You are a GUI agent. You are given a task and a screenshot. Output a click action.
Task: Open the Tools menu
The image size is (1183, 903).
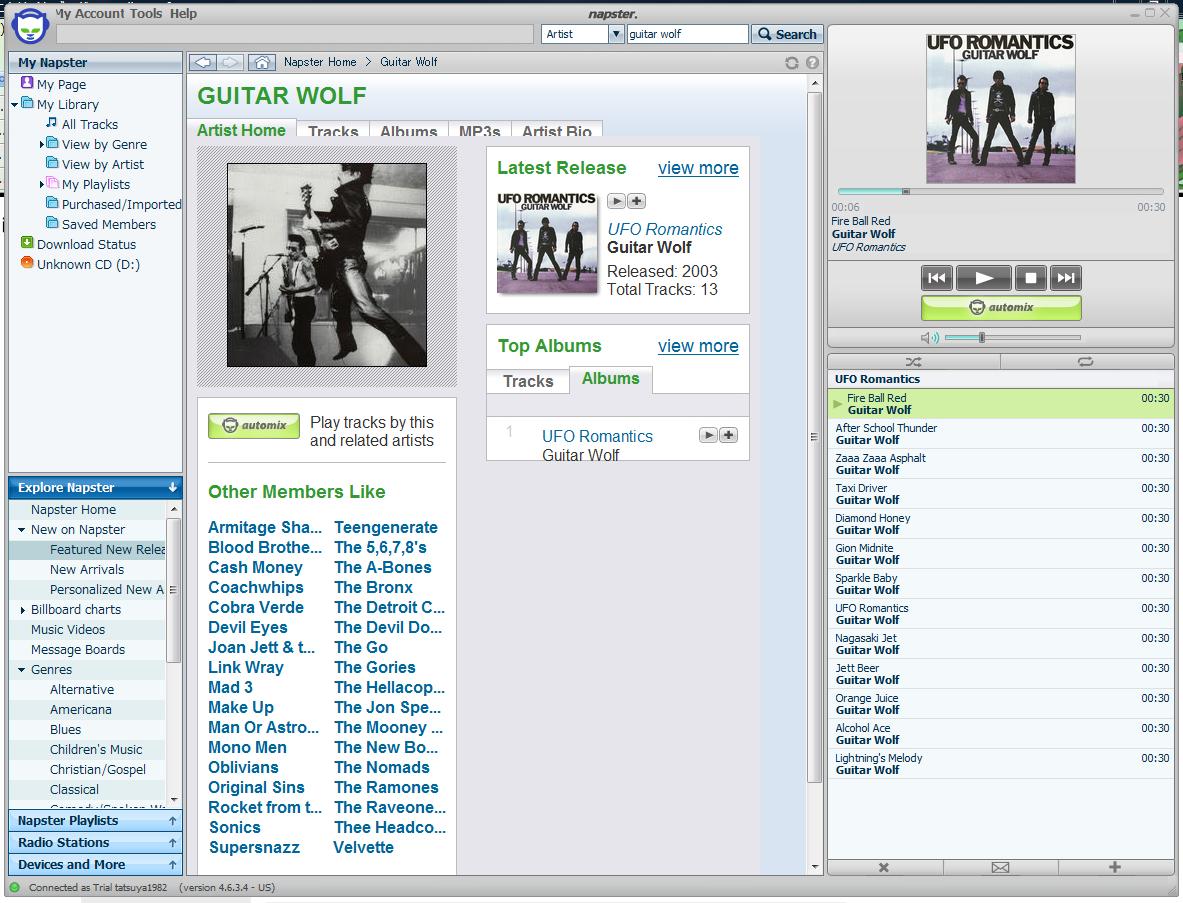(146, 14)
